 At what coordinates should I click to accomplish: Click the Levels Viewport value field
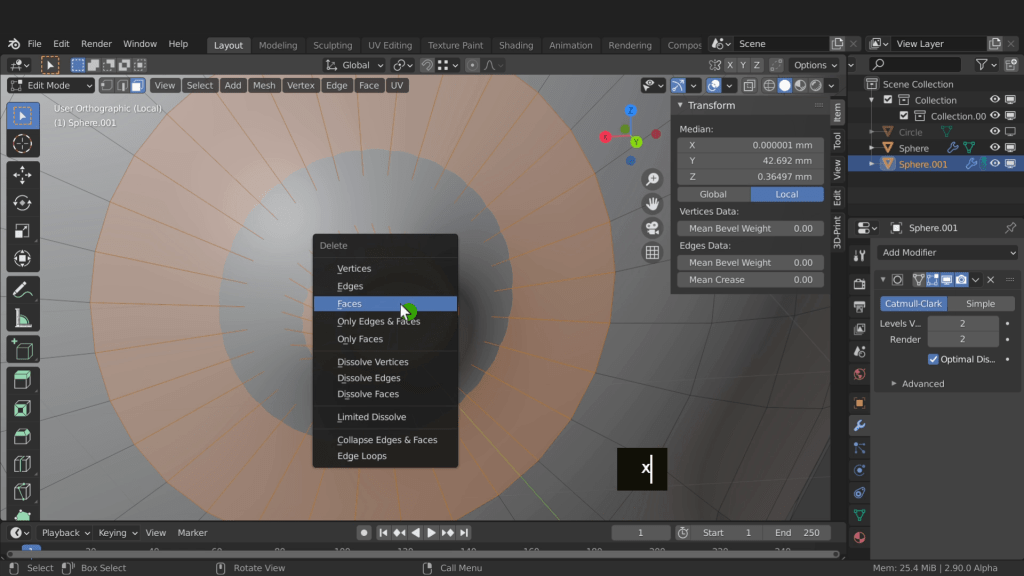point(962,323)
